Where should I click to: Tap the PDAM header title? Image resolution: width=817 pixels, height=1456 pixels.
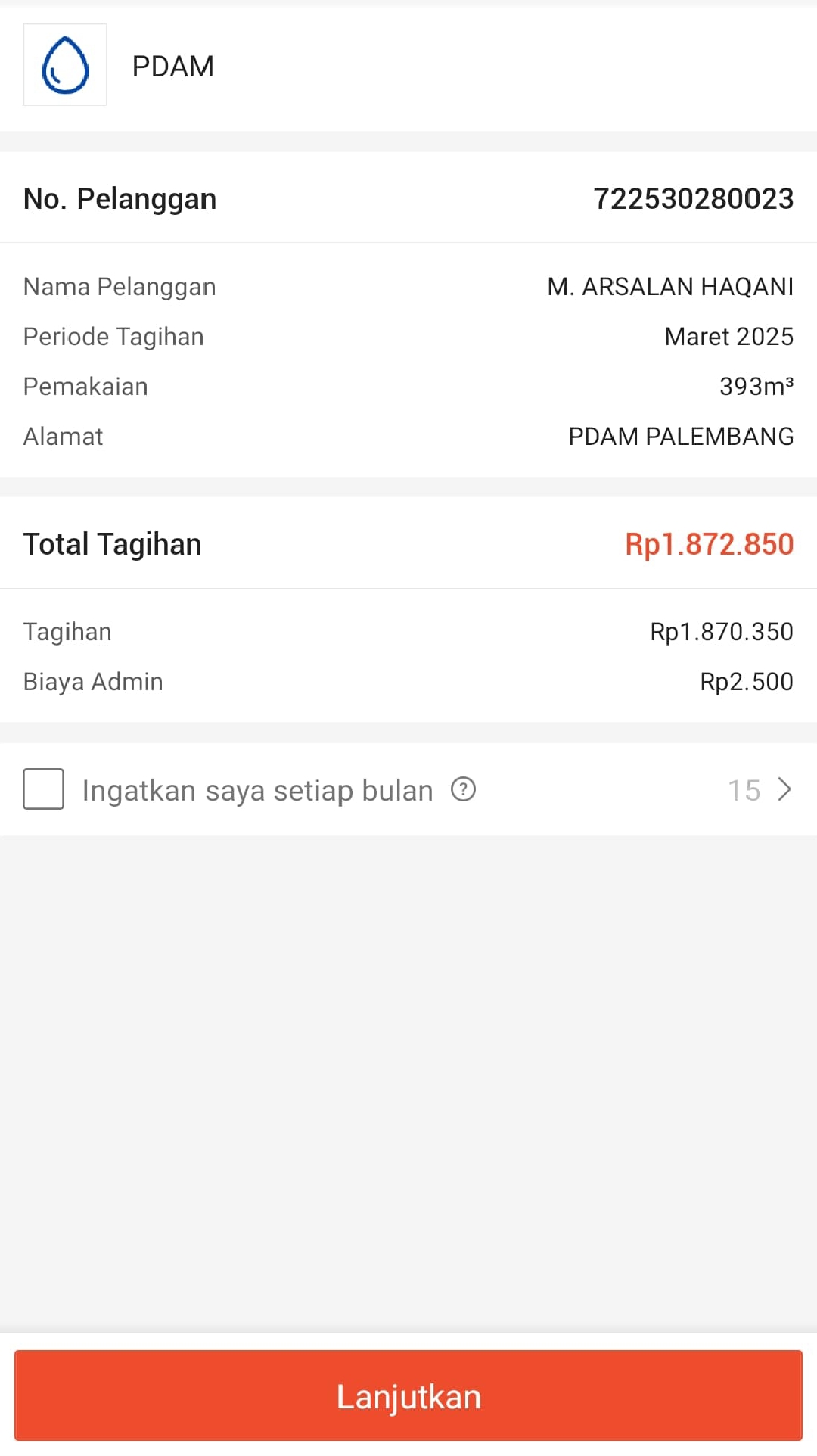click(x=172, y=67)
